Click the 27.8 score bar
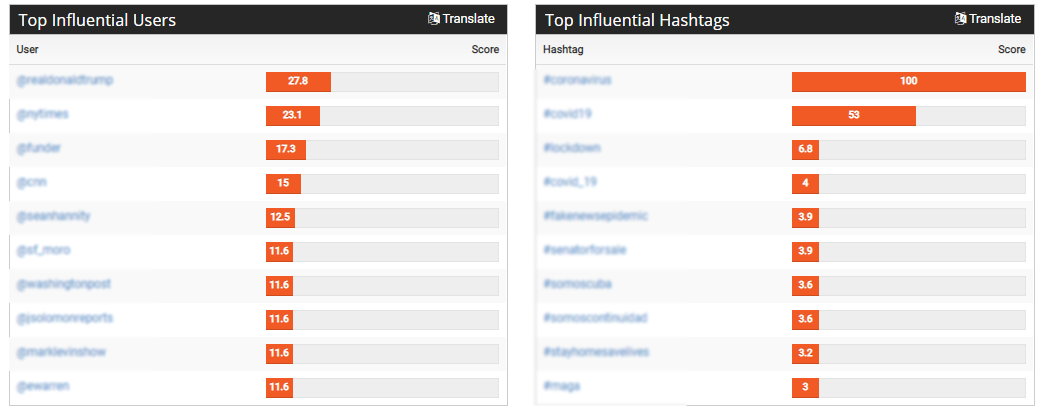 (298, 81)
